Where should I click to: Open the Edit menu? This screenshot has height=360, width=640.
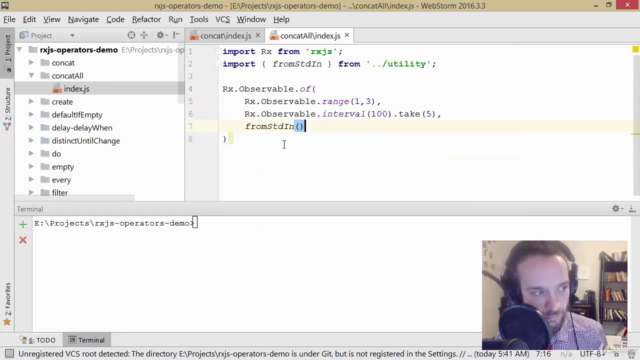coord(29,19)
